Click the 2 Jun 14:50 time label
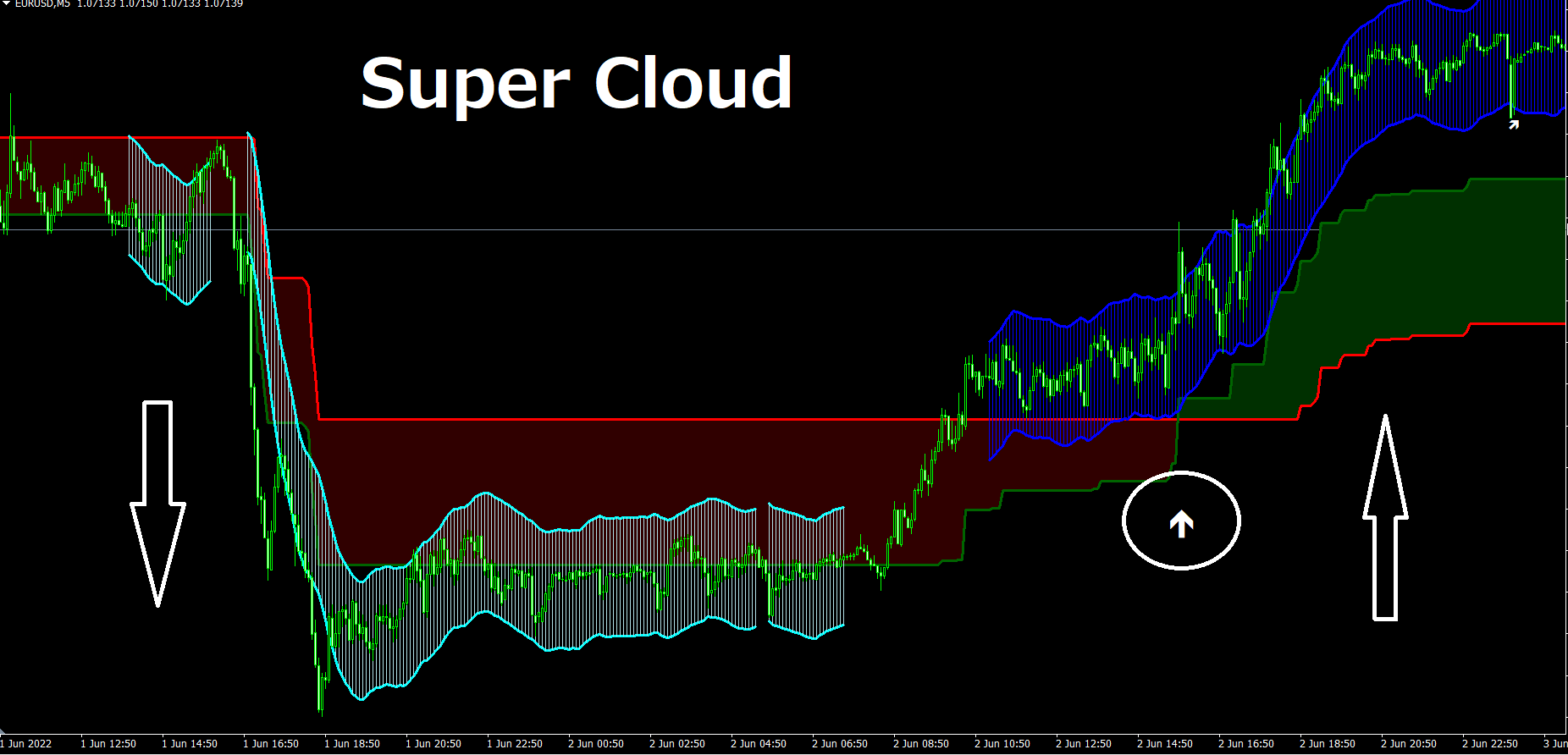Viewport: 1568px width, 755px height. 1165,744
